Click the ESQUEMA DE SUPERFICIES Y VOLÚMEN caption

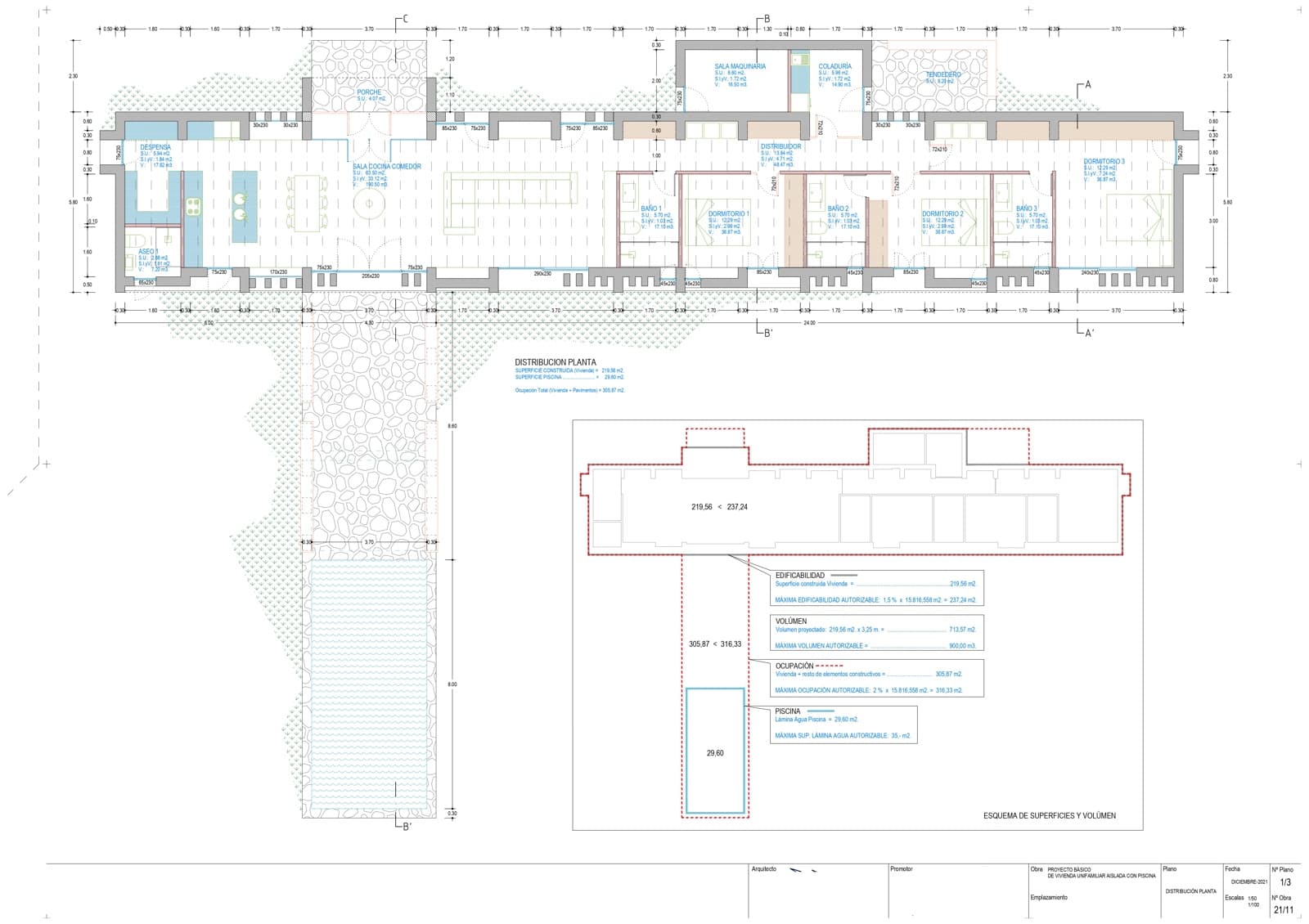coord(1049,815)
